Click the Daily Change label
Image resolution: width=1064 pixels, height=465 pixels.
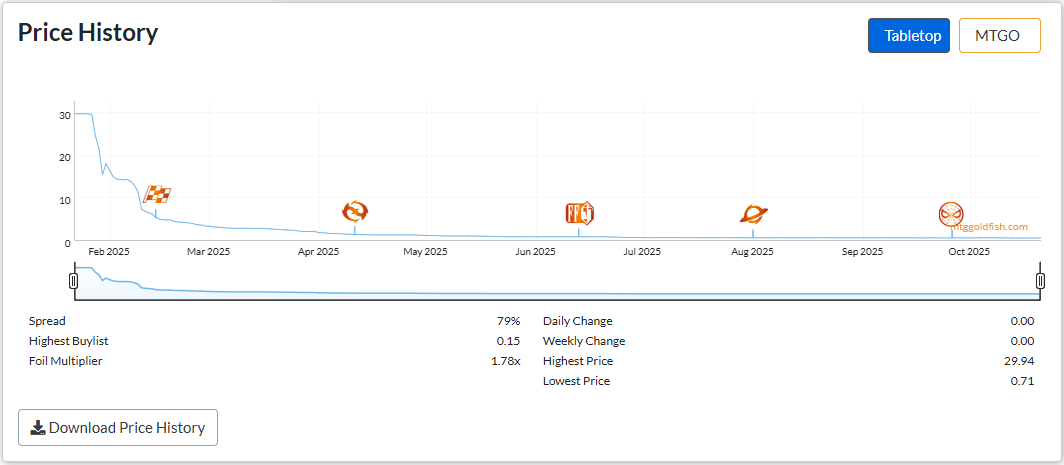[577, 321]
